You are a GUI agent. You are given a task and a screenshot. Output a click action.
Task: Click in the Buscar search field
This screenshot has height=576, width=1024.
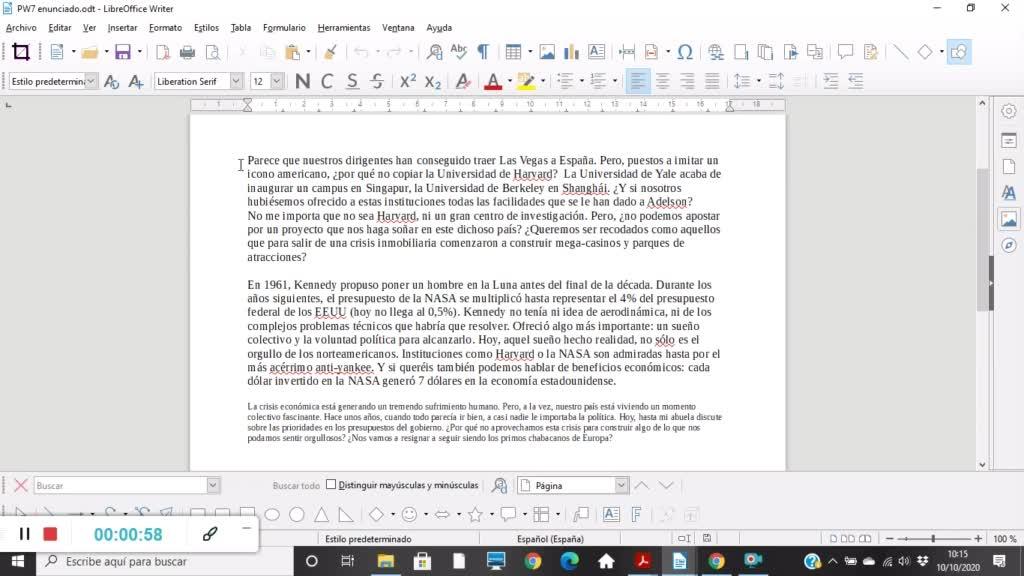pos(121,485)
